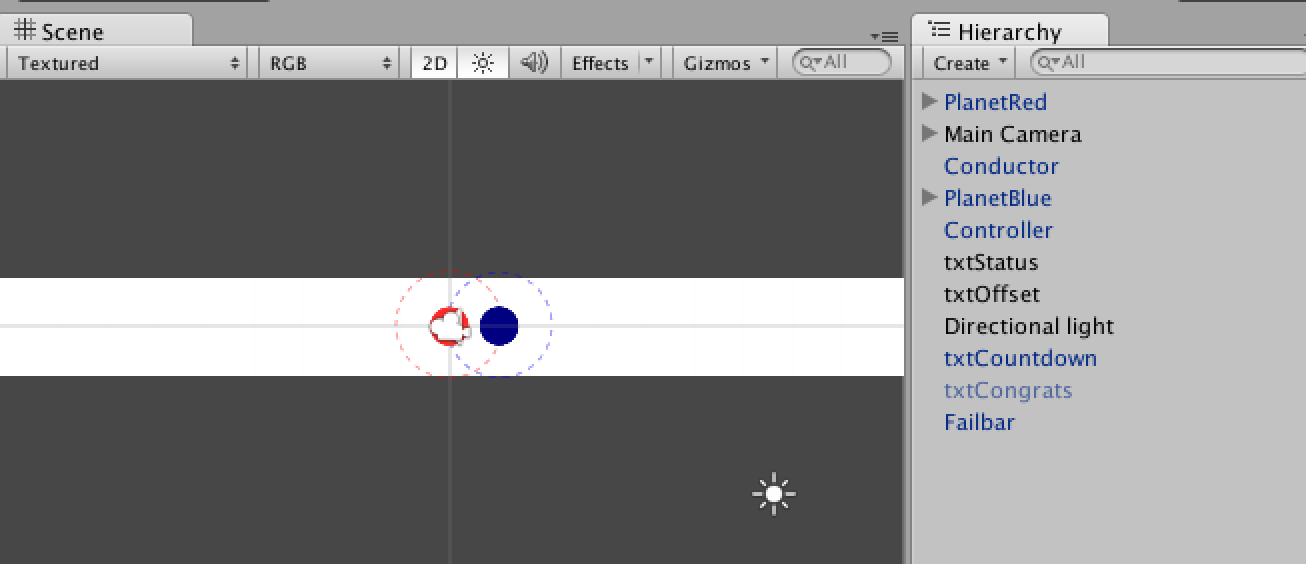
Task: Select txtCongrats in Hierarchy
Action: pos(1008,390)
